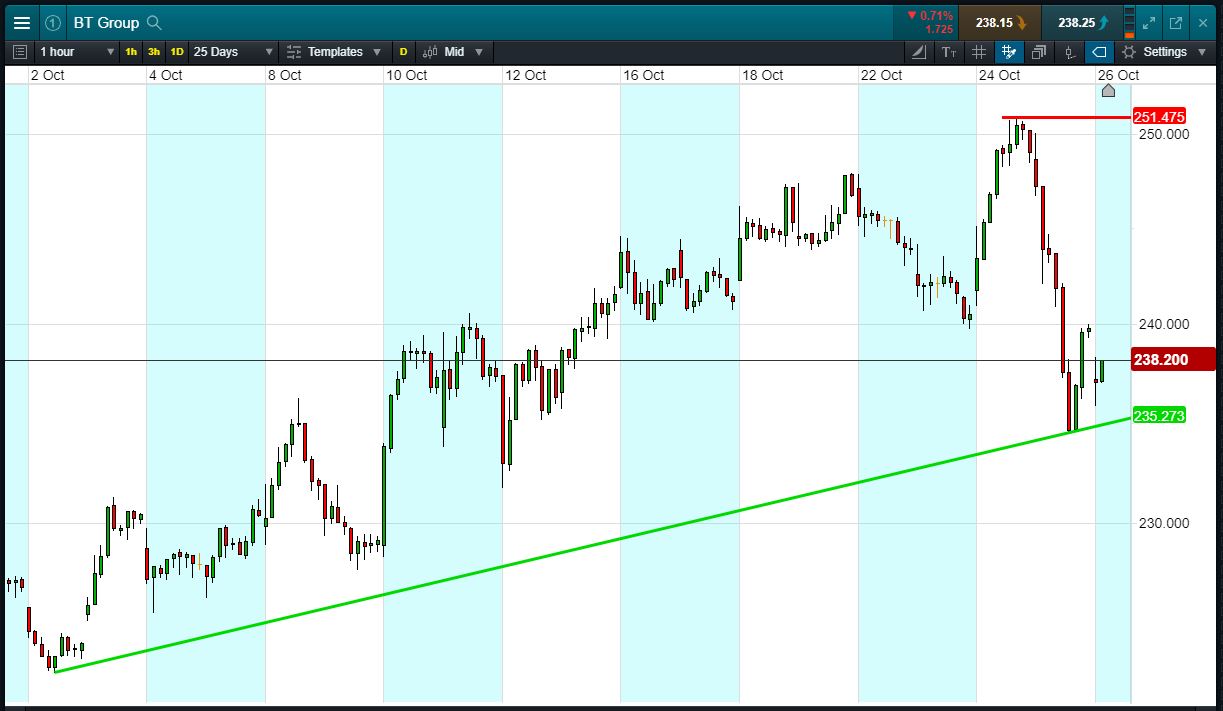The height and width of the screenshot is (711, 1223).
Task: Select the drawing tools triangle icon
Action: [x=919, y=51]
